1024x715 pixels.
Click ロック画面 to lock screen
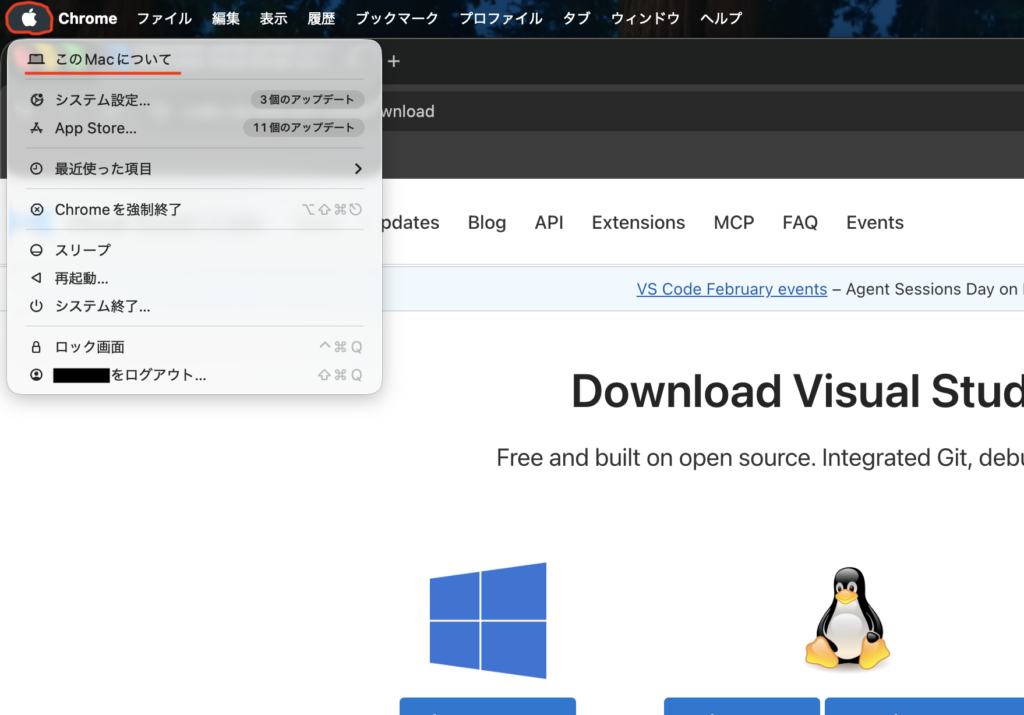89,347
